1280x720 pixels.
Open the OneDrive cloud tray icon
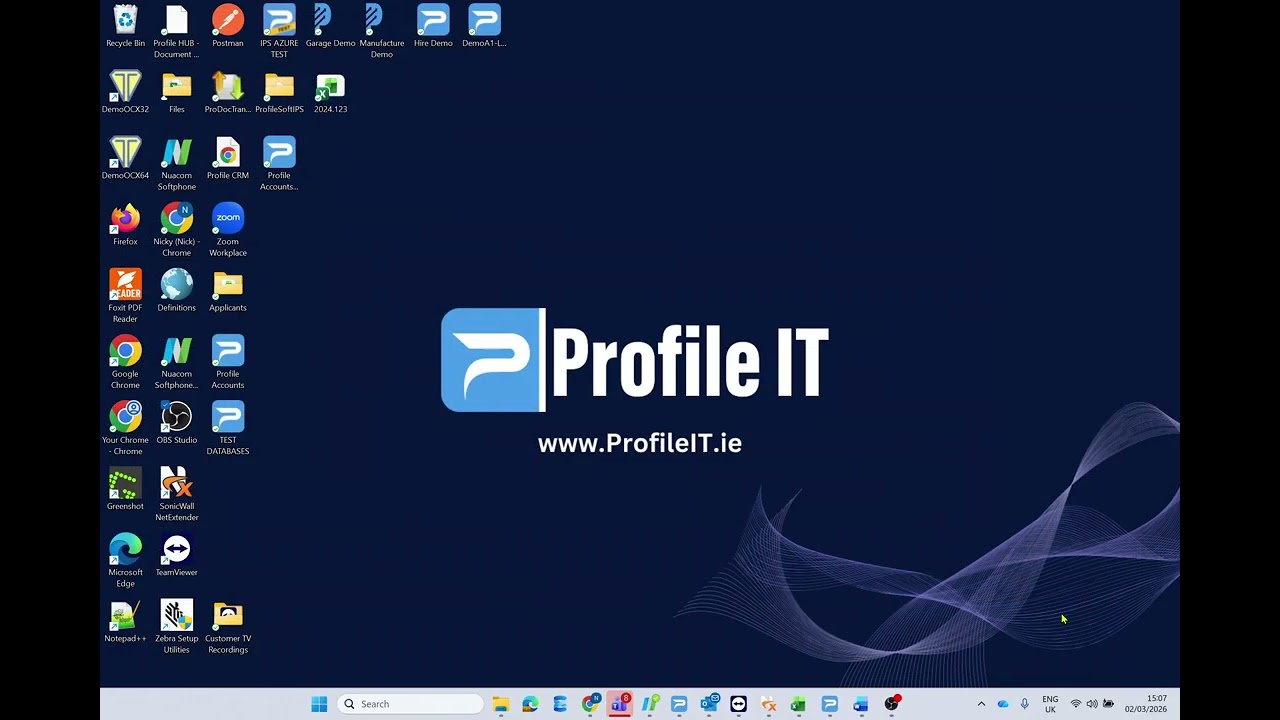pyautogui.click(x=1003, y=704)
